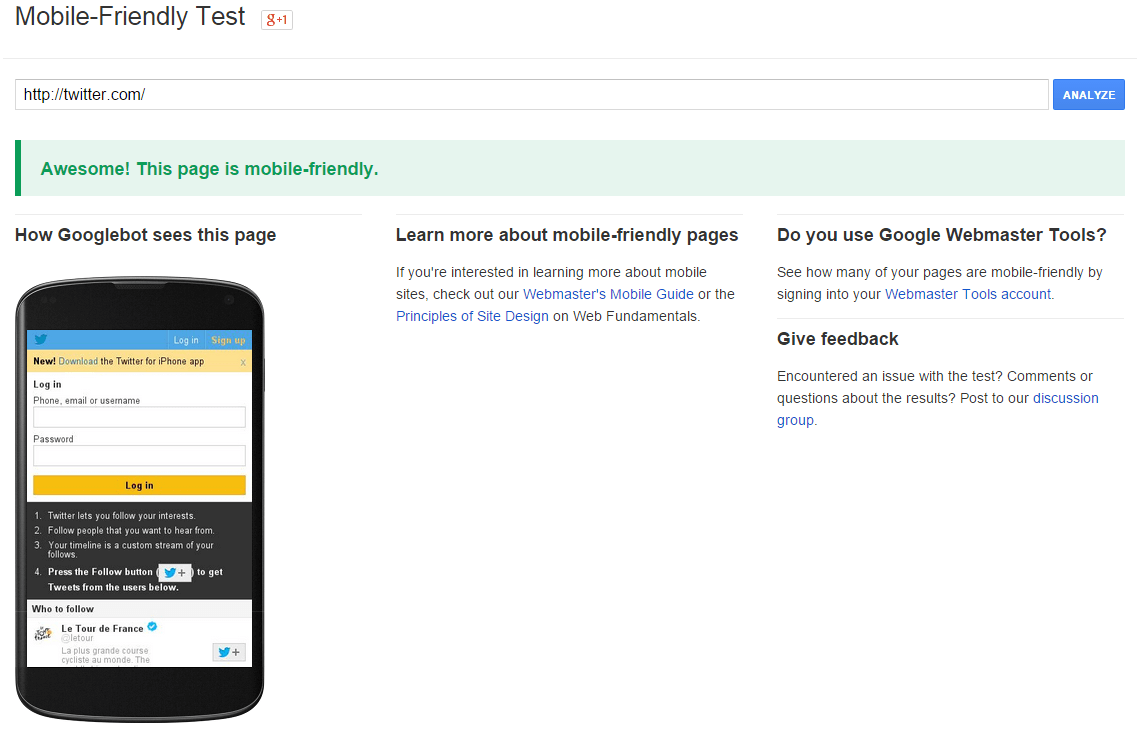Click the follow button next to Le Tour de France
The height and width of the screenshot is (738, 1141).
pyautogui.click(x=228, y=652)
